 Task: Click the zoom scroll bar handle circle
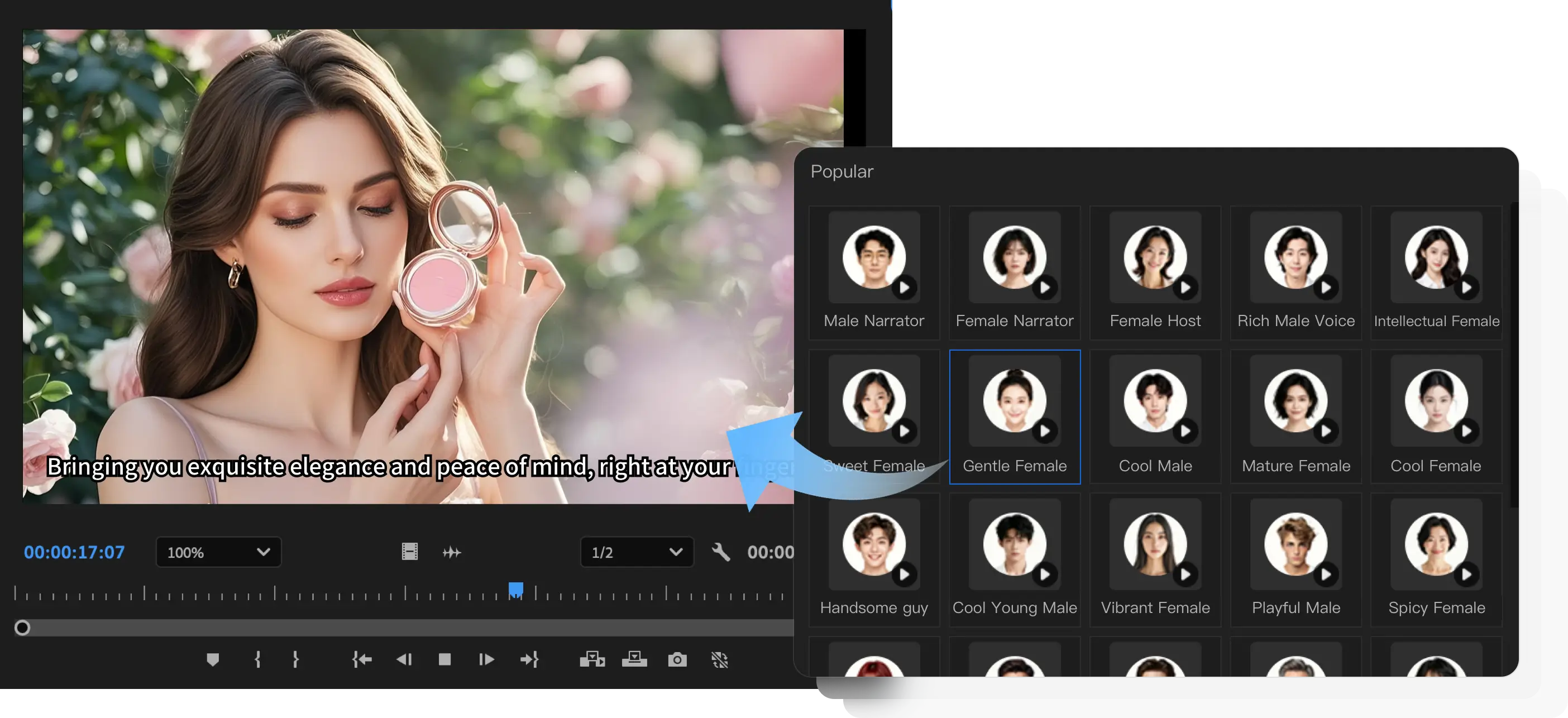[22, 628]
